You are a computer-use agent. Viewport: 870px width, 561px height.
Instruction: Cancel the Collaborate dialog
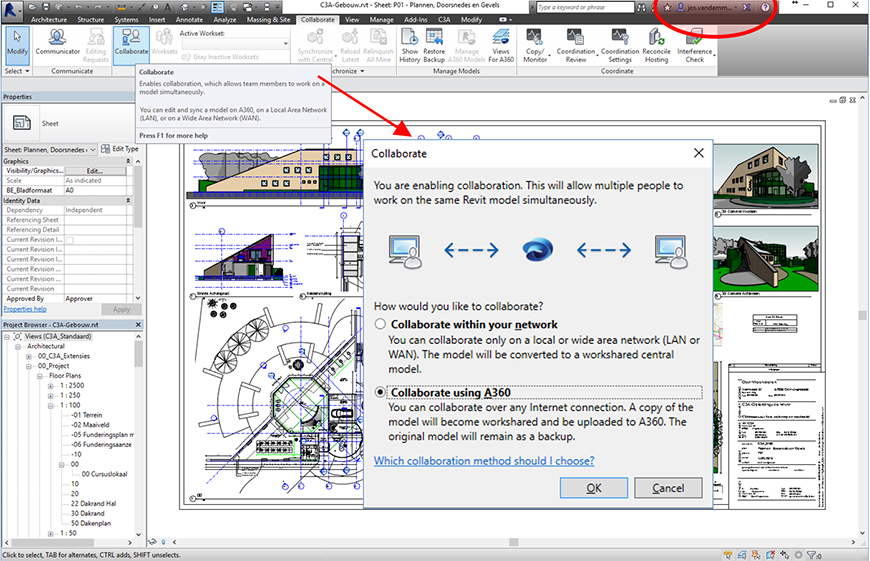click(668, 488)
